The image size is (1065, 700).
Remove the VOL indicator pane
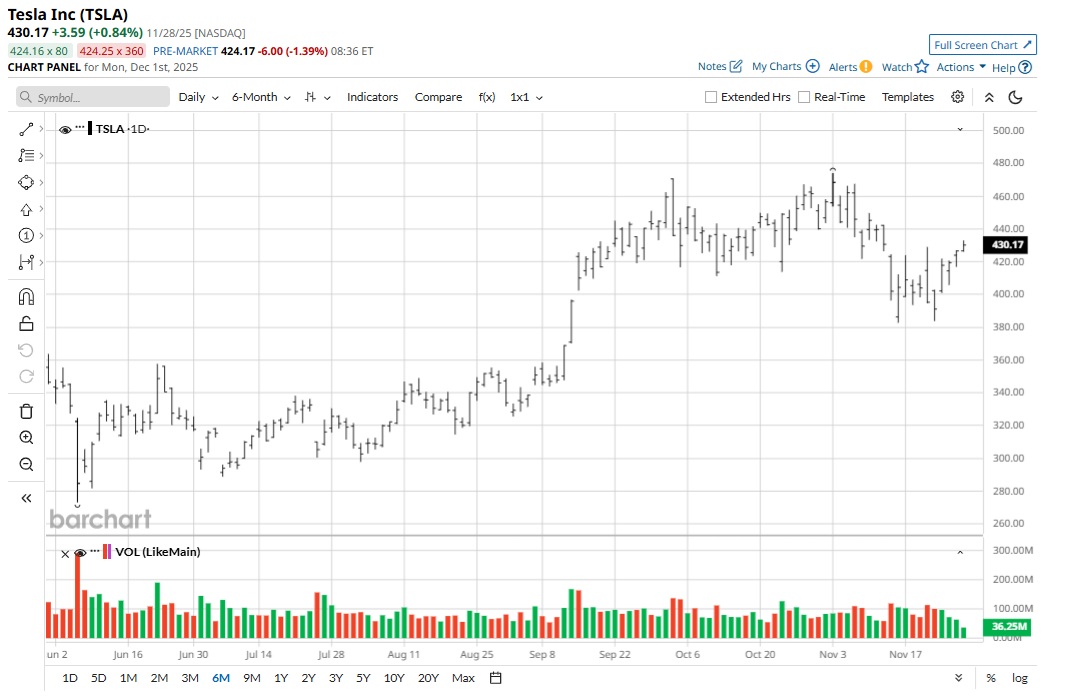click(65, 554)
